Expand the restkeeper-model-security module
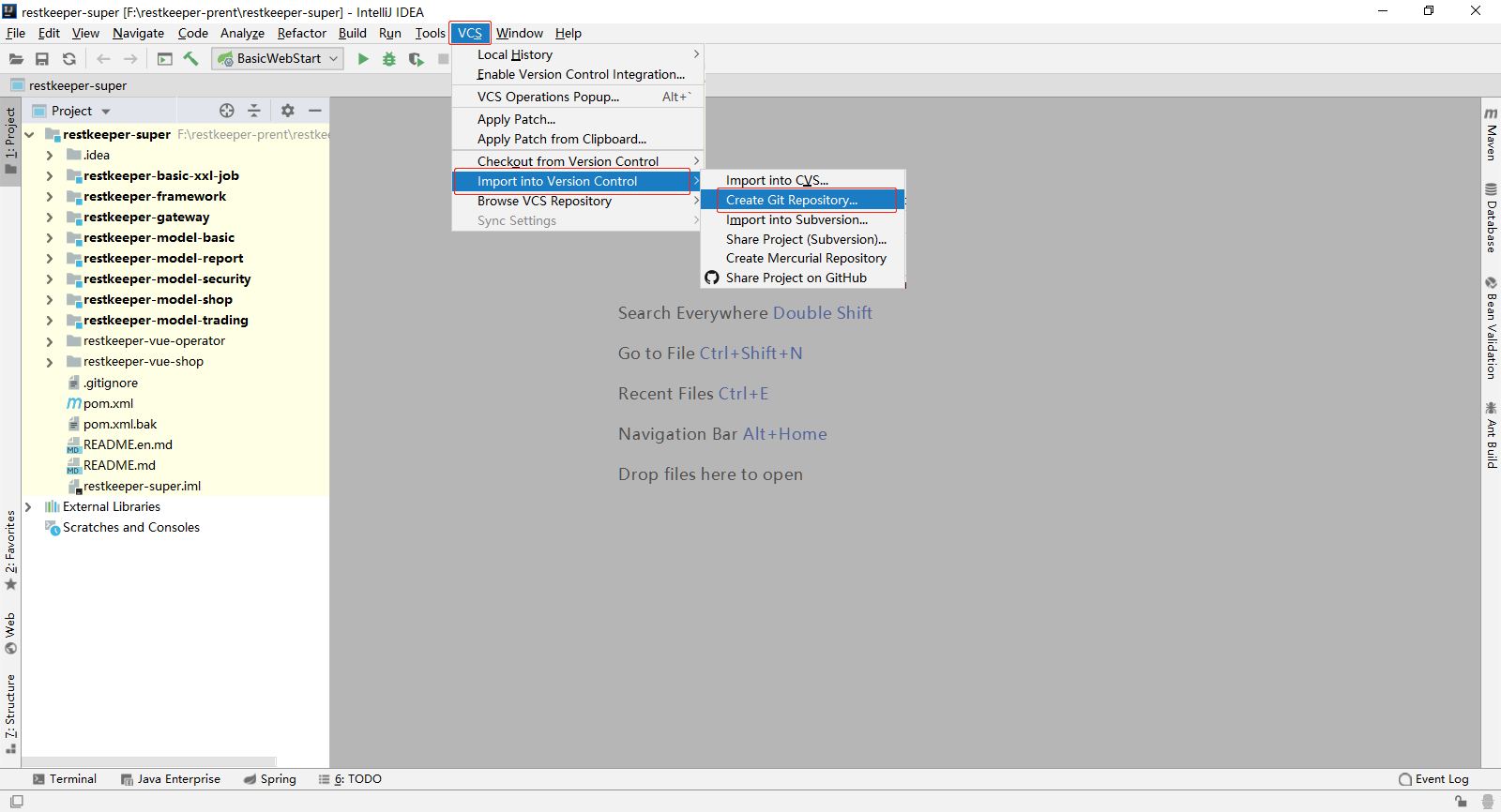Screen dimensions: 1501x812 tap(50, 279)
